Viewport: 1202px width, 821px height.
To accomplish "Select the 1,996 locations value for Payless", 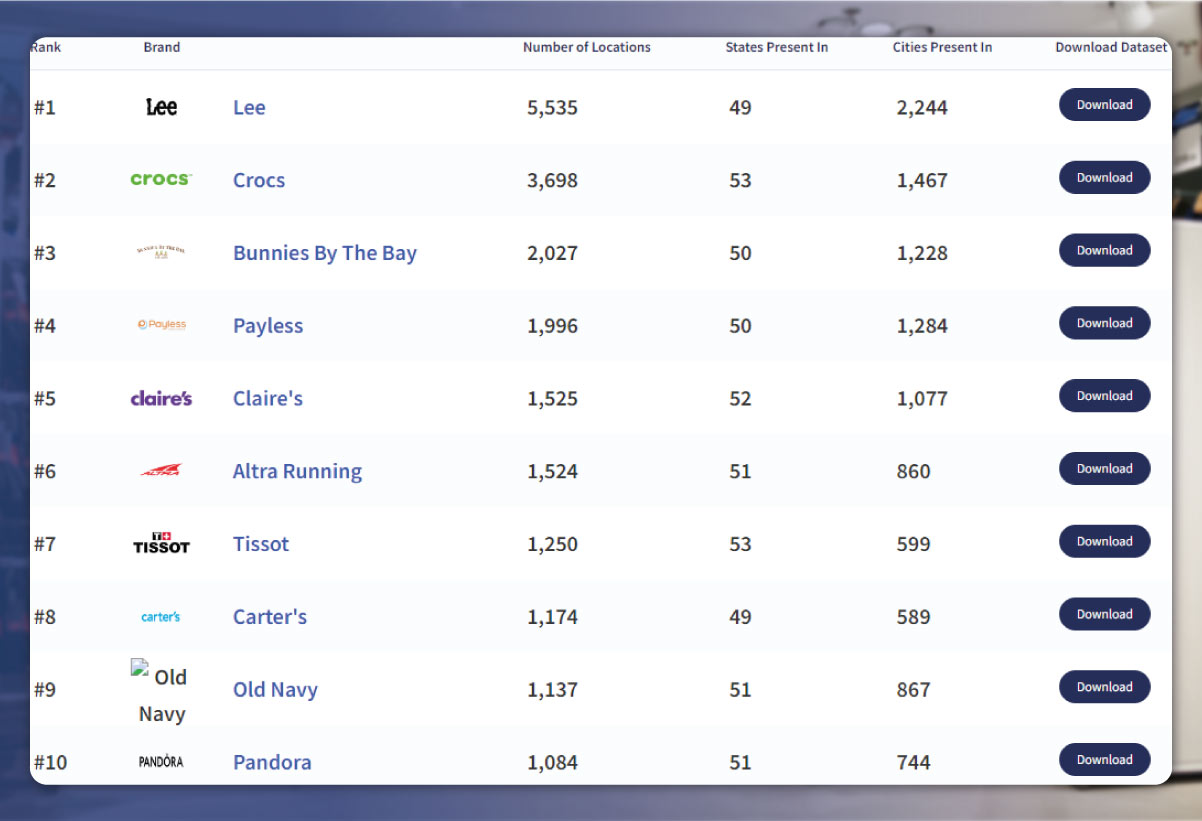I will (553, 326).
